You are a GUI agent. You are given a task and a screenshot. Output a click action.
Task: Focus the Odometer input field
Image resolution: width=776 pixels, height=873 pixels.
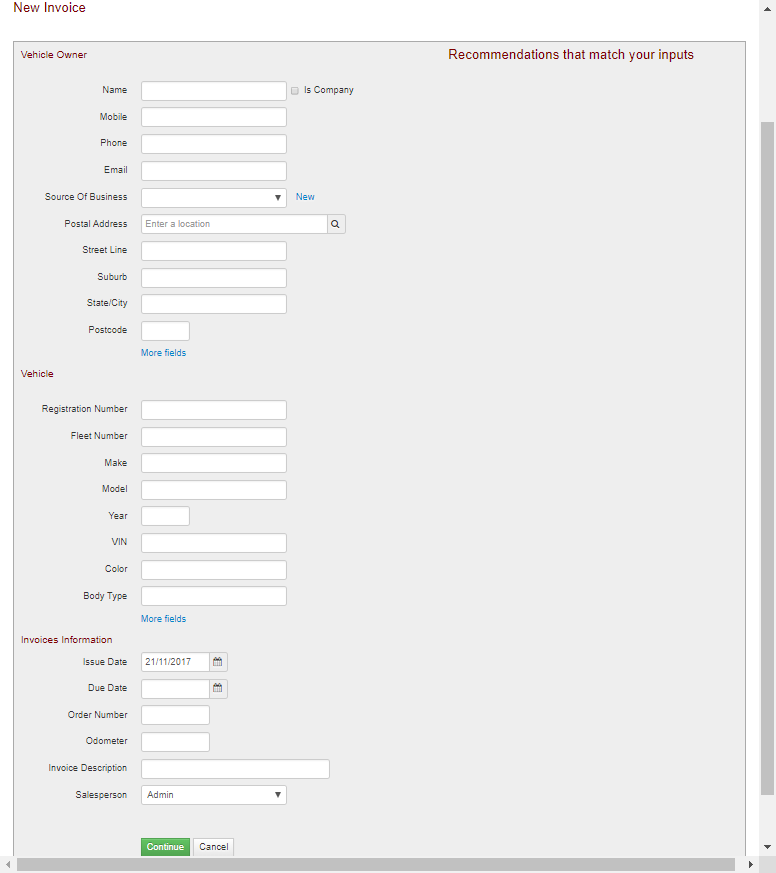tap(175, 742)
